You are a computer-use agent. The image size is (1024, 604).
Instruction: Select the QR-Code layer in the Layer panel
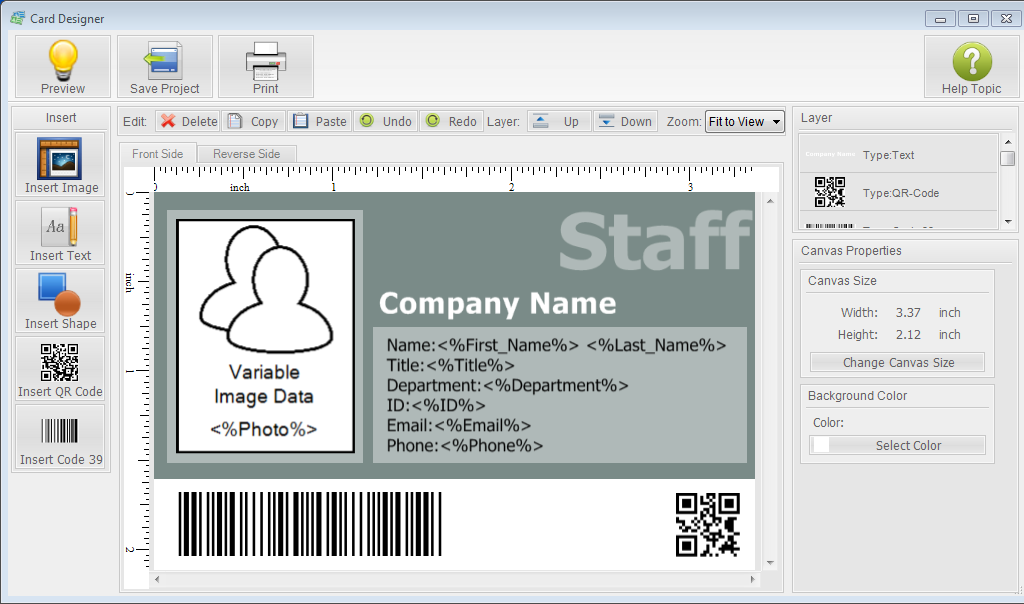900,192
